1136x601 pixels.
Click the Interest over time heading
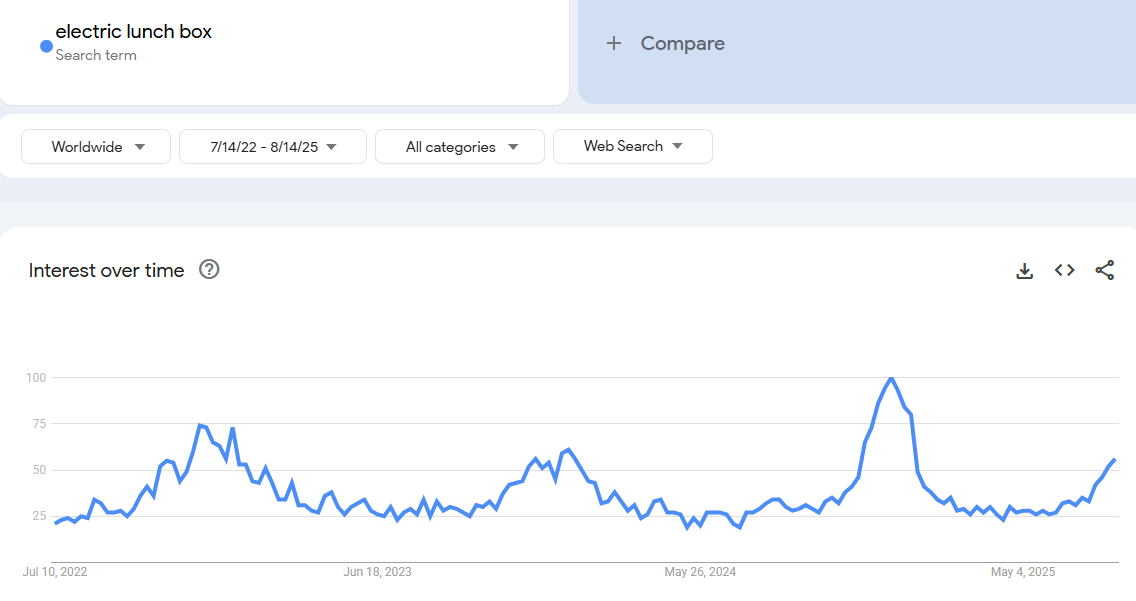click(107, 271)
